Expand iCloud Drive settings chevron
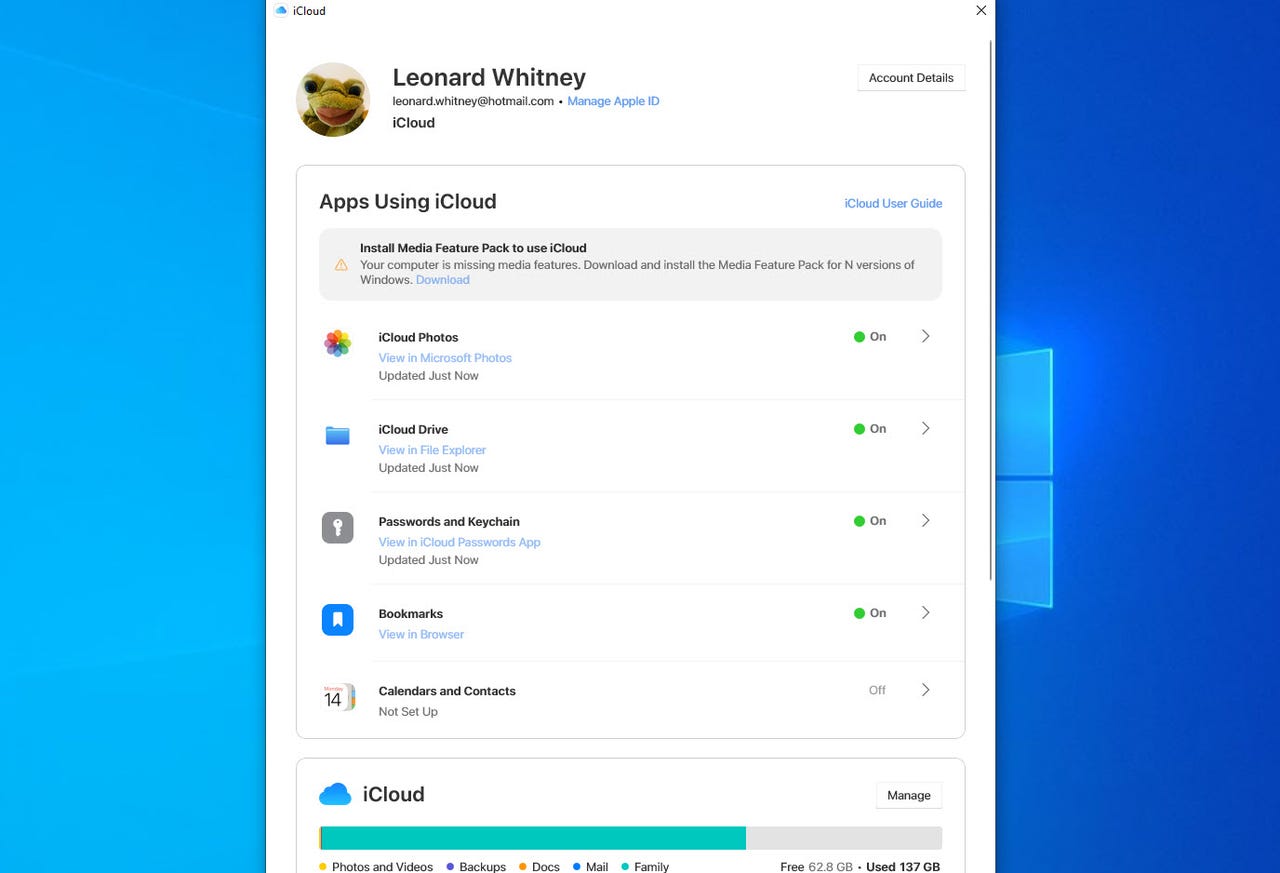Image resolution: width=1280 pixels, height=873 pixels. click(x=926, y=428)
